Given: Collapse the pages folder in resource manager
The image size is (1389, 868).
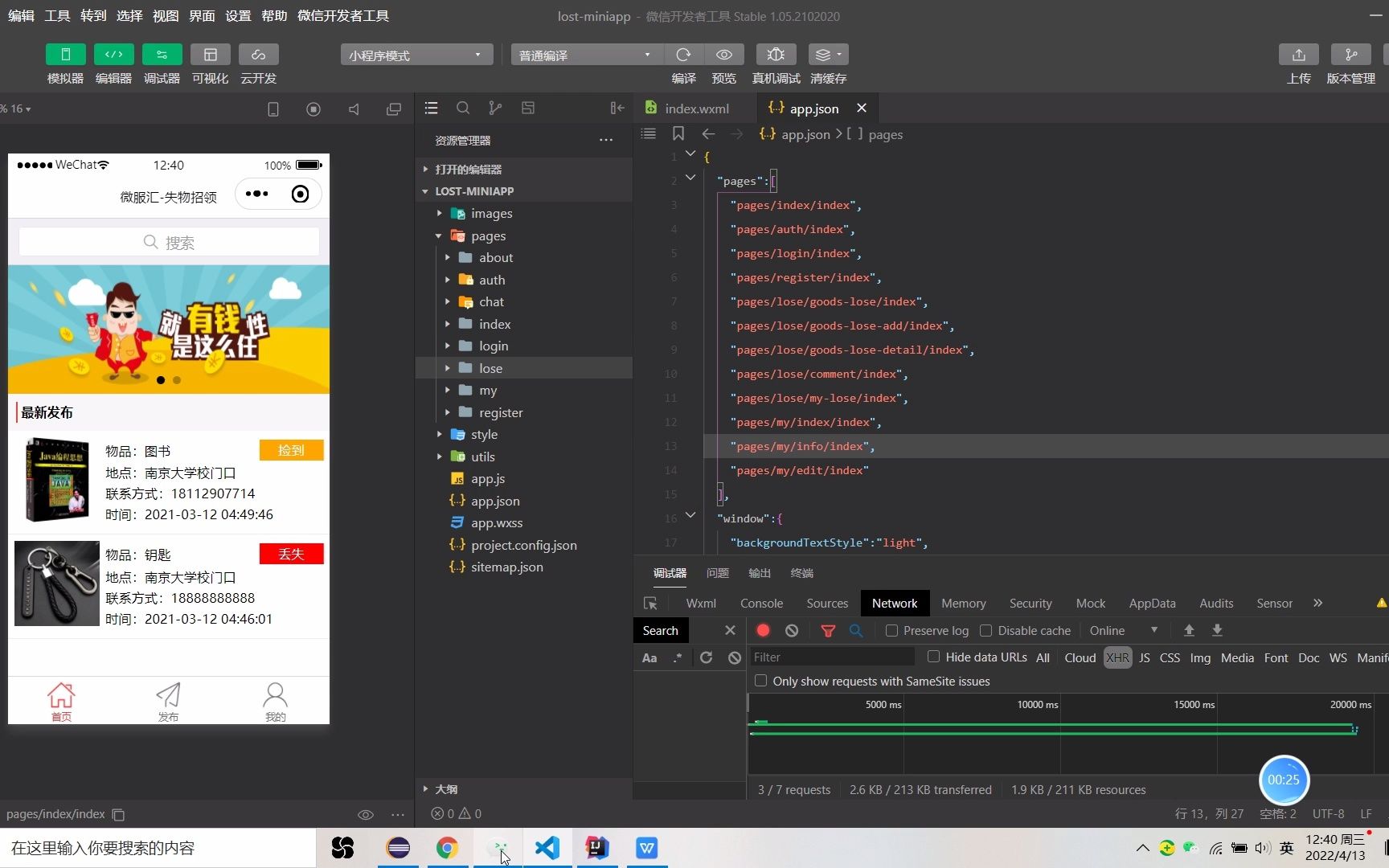Looking at the screenshot, I should pyautogui.click(x=438, y=235).
